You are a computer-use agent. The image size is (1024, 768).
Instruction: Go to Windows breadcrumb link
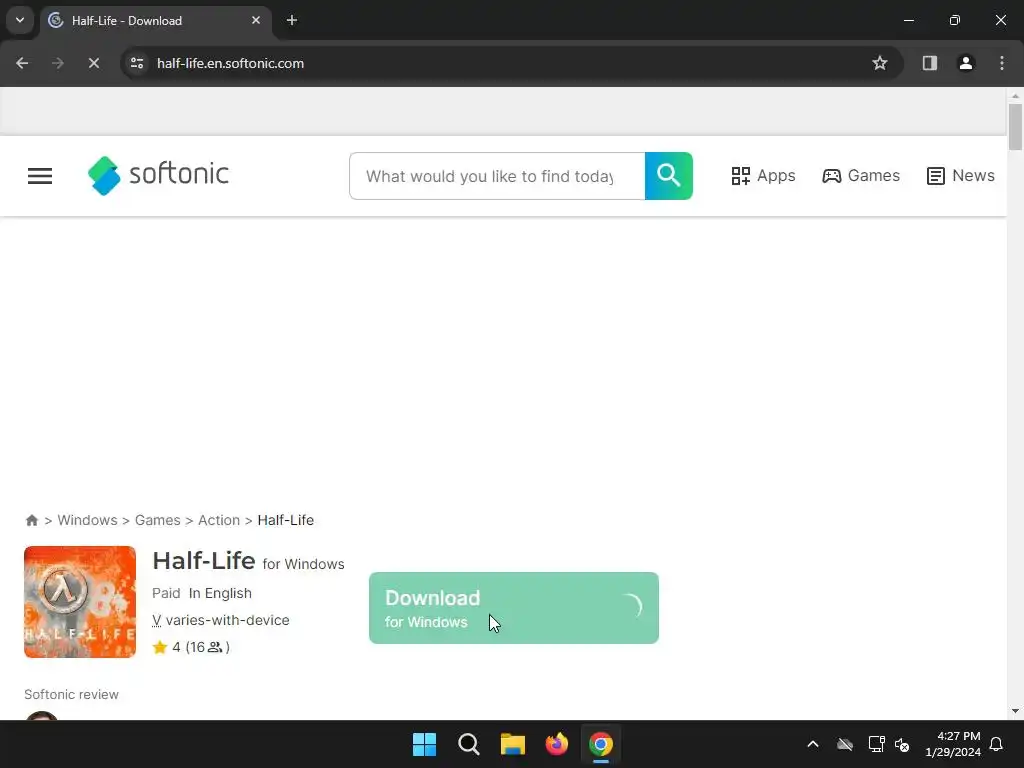[88, 520]
